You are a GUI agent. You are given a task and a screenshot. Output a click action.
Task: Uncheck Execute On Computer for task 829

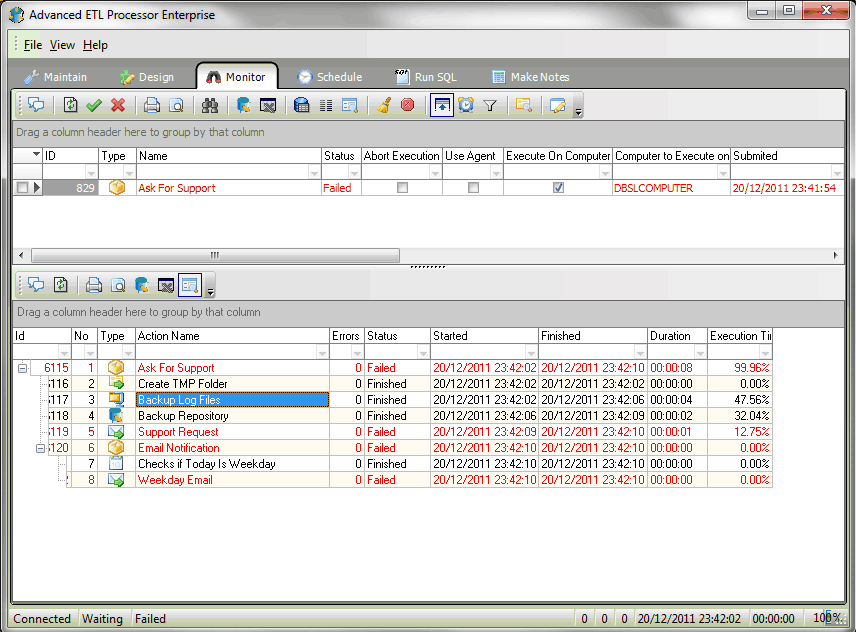click(x=558, y=187)
